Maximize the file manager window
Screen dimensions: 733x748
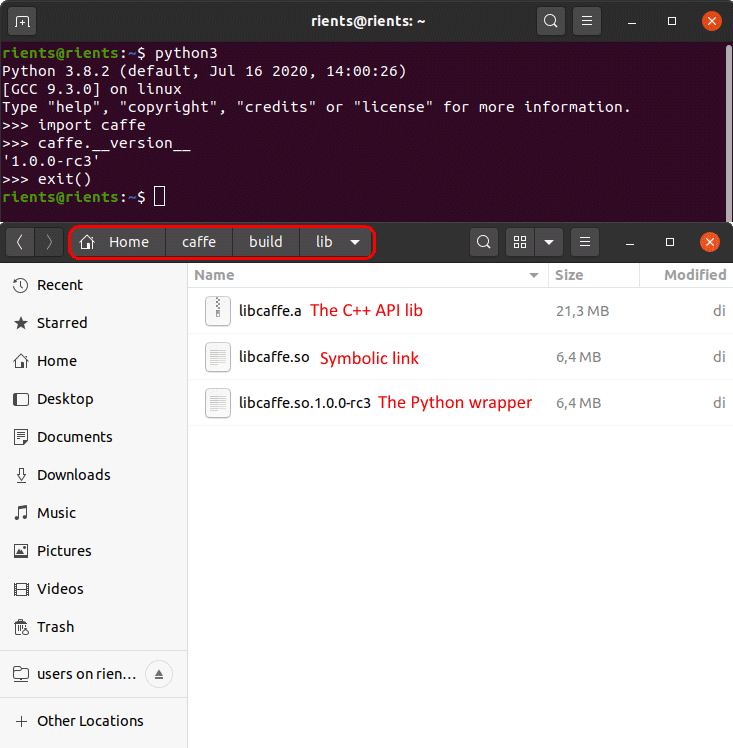click(x=670, y=242)
